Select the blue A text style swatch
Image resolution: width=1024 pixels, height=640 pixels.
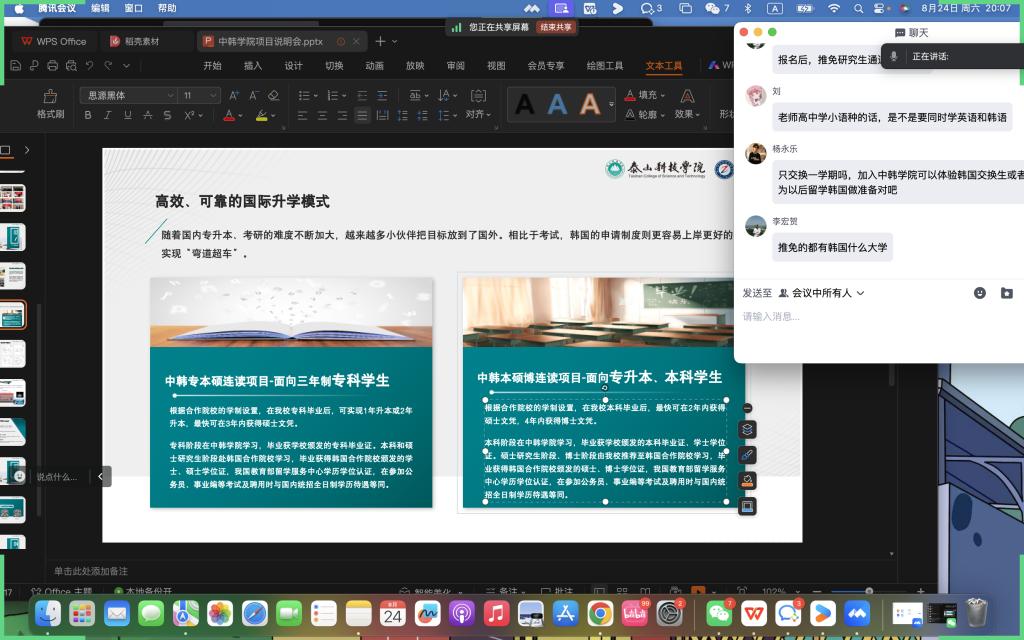click(x=557, y=103)
